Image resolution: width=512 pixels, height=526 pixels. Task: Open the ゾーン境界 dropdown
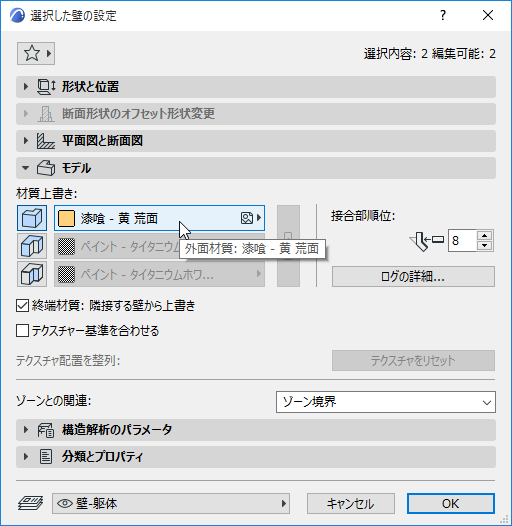click(x=386, y=402)
